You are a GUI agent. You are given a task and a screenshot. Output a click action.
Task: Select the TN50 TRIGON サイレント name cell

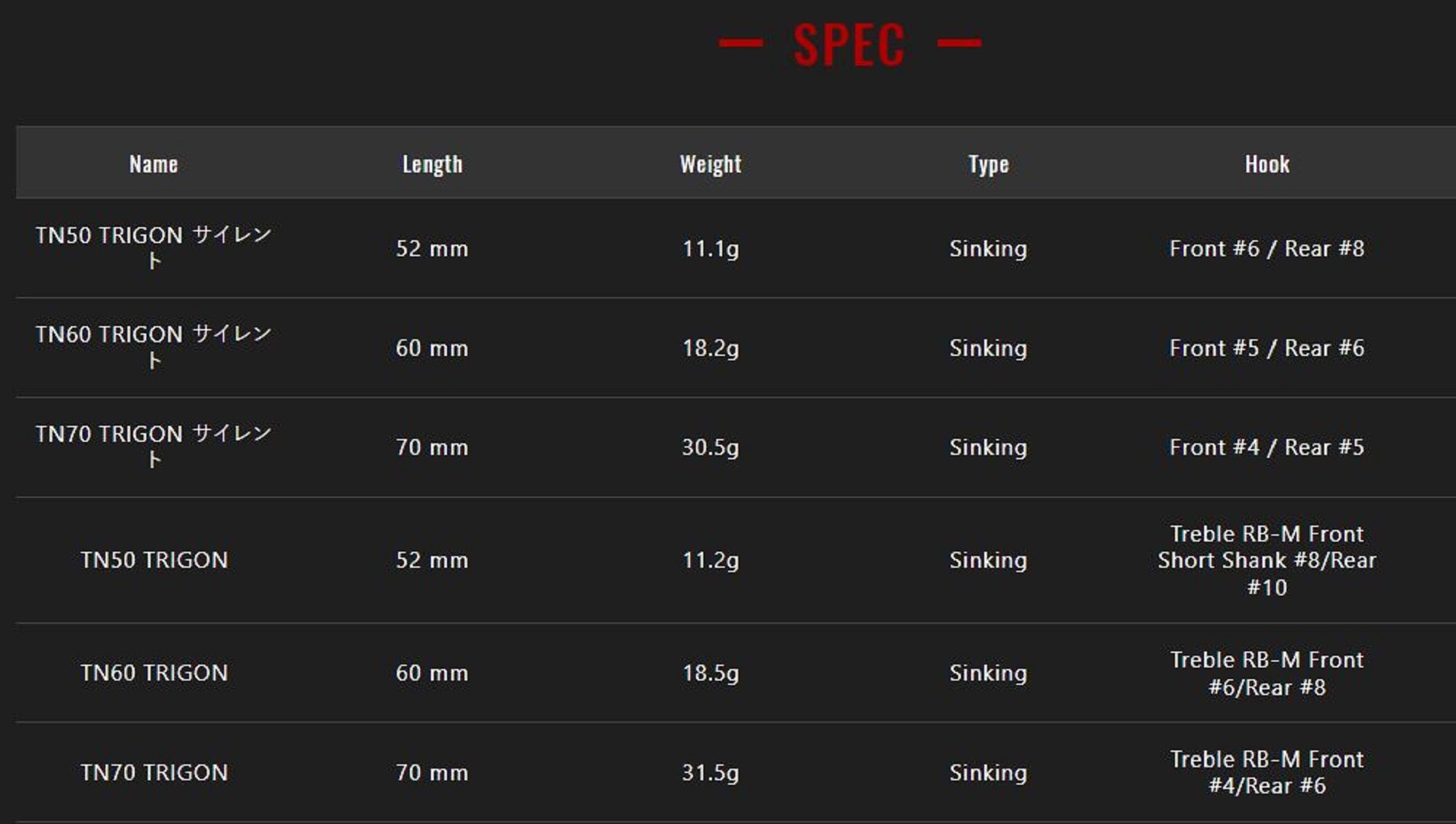click(154, 247)
